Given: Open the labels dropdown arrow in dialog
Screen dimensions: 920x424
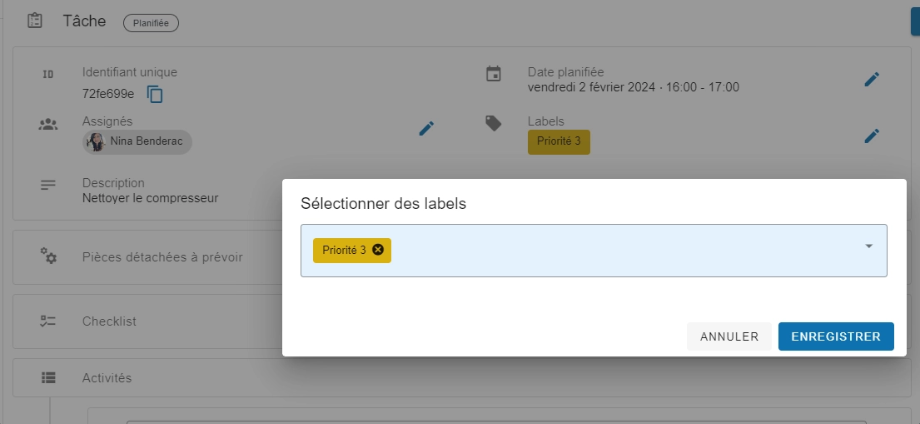Looking at the screenshot, I should (868, 246).
